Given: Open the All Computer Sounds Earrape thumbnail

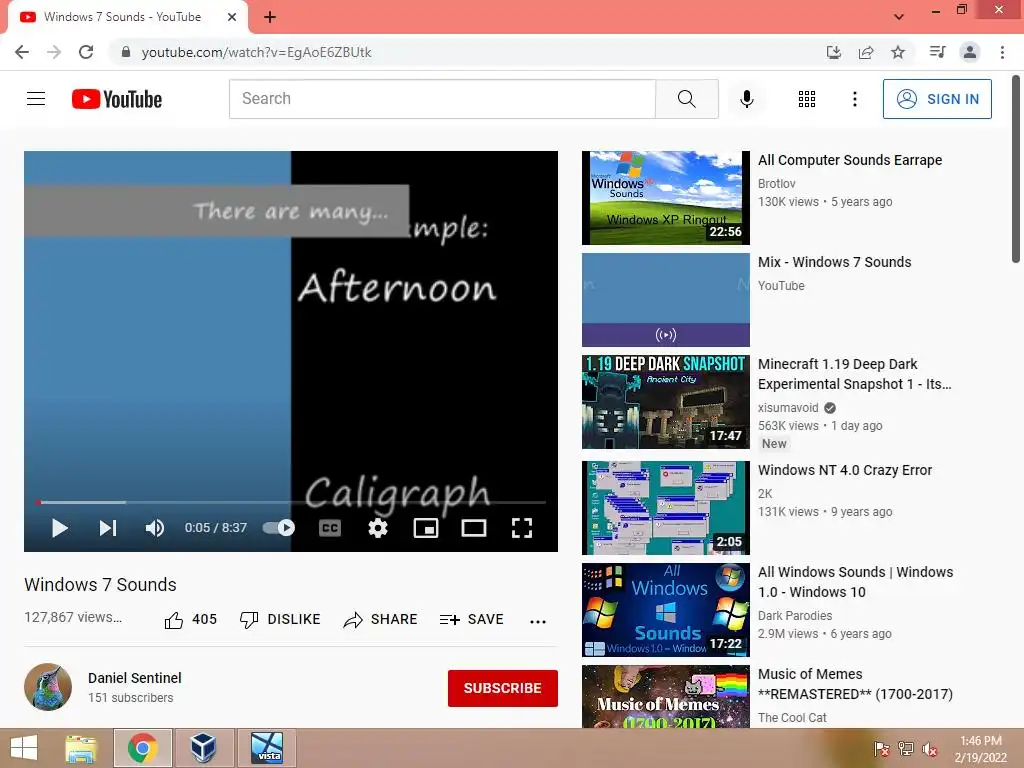Looking at the screenshot, I should pyautogui.click(x=665, y=198).
